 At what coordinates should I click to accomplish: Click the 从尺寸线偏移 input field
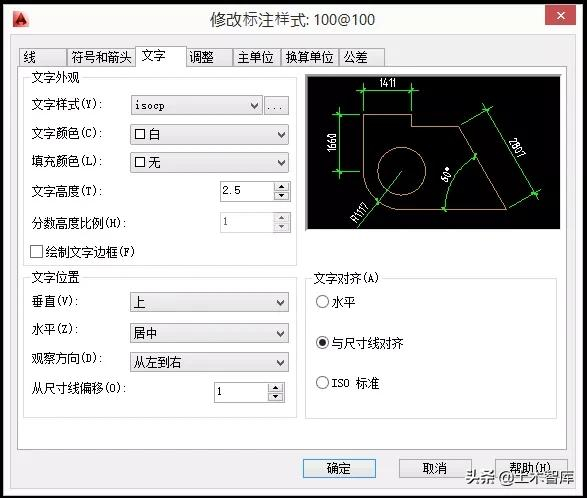coord(241,392)
